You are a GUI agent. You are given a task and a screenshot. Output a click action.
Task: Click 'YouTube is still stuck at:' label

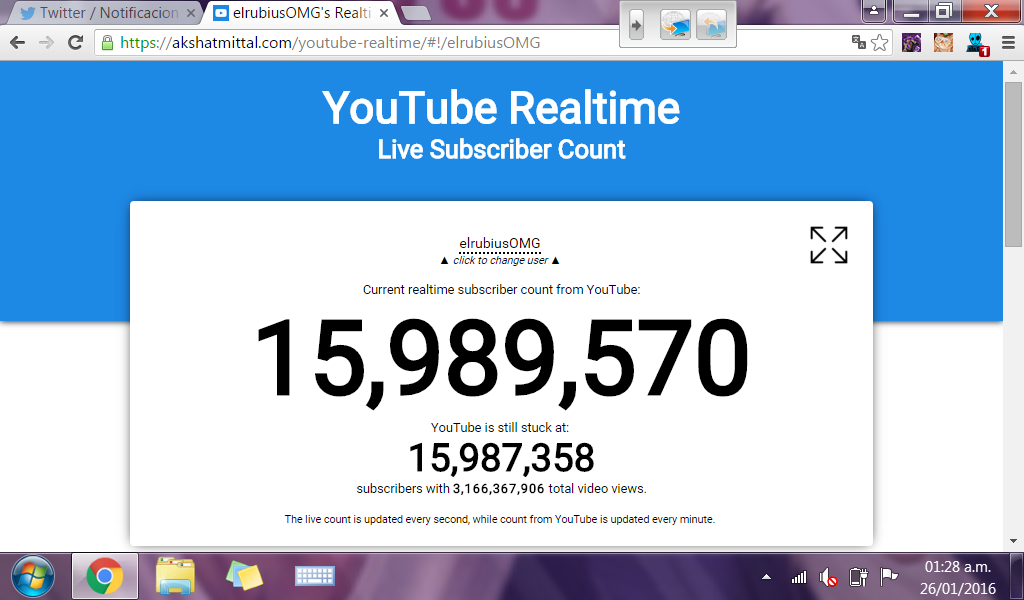click(x=500, y=428)
